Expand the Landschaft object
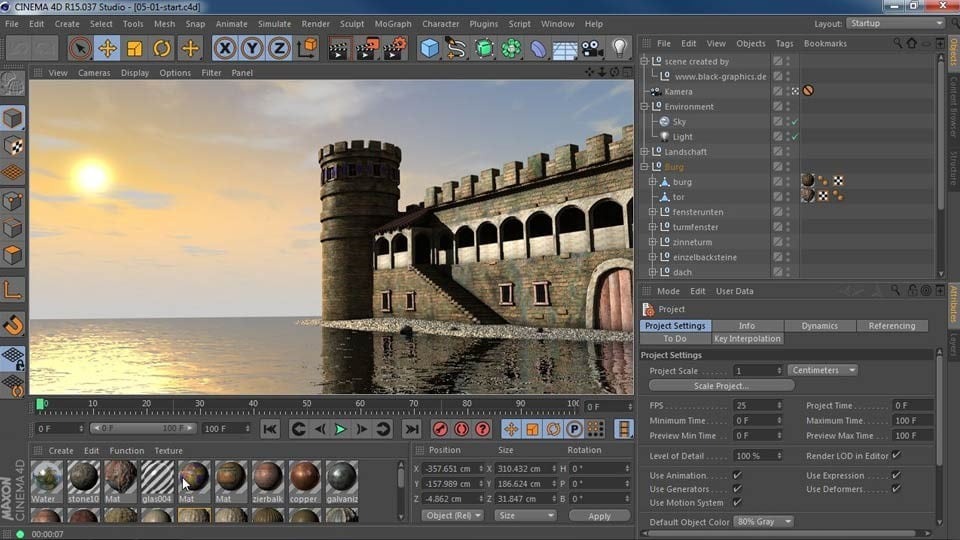 coord(644,151)
